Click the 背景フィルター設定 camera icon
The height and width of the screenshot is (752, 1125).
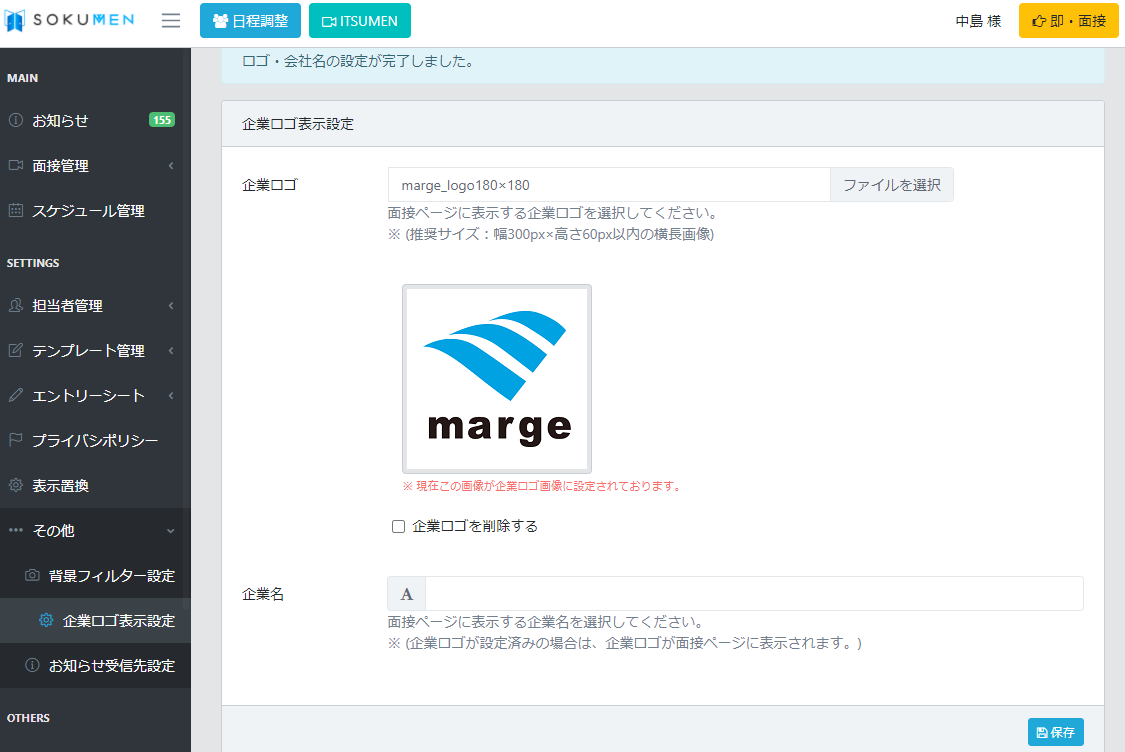coord(32,575)
